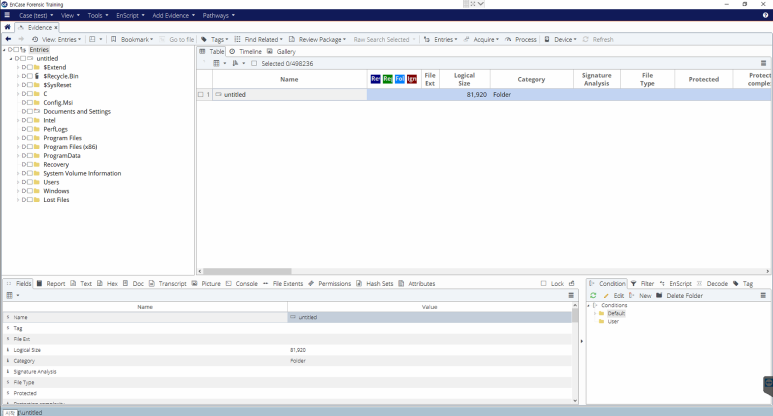Screen dimensions: 773x416
Task: Click the Home icon tab
Action: coord(7,27)
